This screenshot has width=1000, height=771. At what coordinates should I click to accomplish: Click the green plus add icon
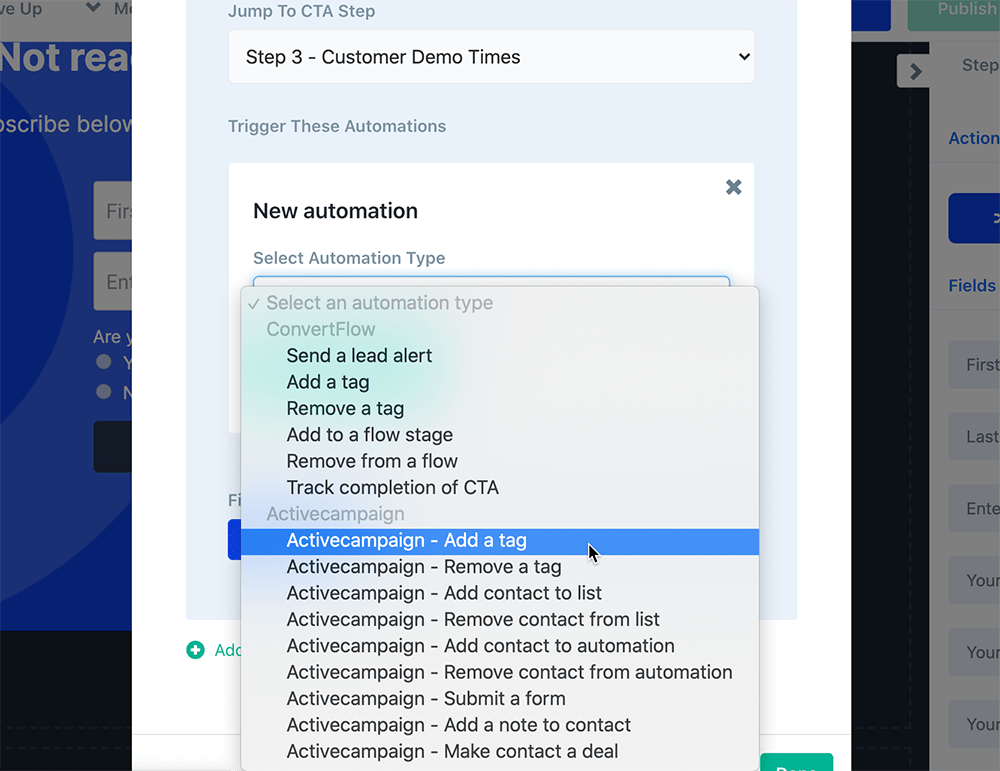(x=195, y=650)
